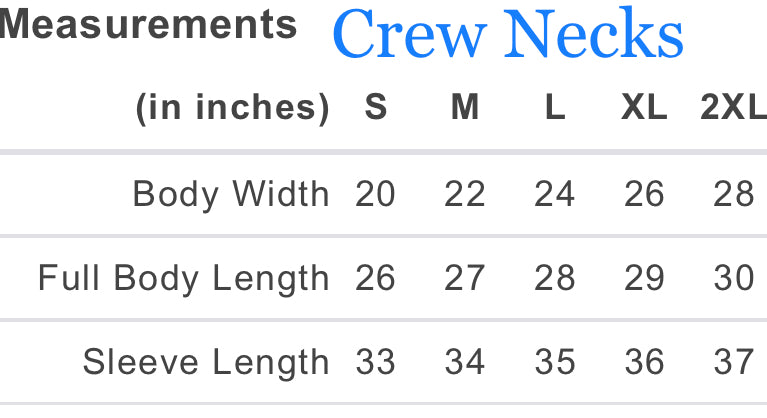
Task: Select the S size column header
Action: (376, 108)
